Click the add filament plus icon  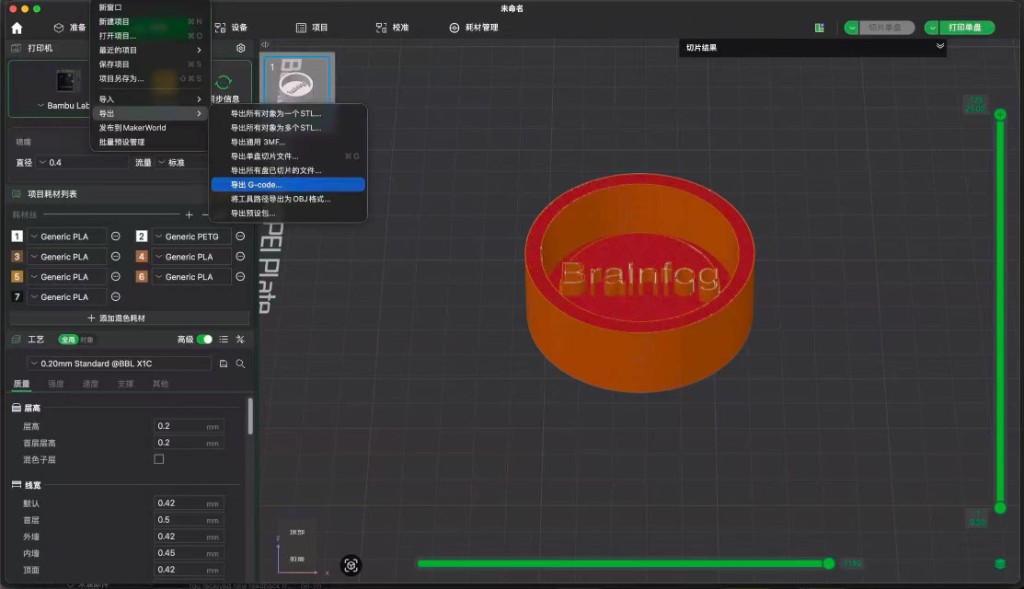coord(189,215)
